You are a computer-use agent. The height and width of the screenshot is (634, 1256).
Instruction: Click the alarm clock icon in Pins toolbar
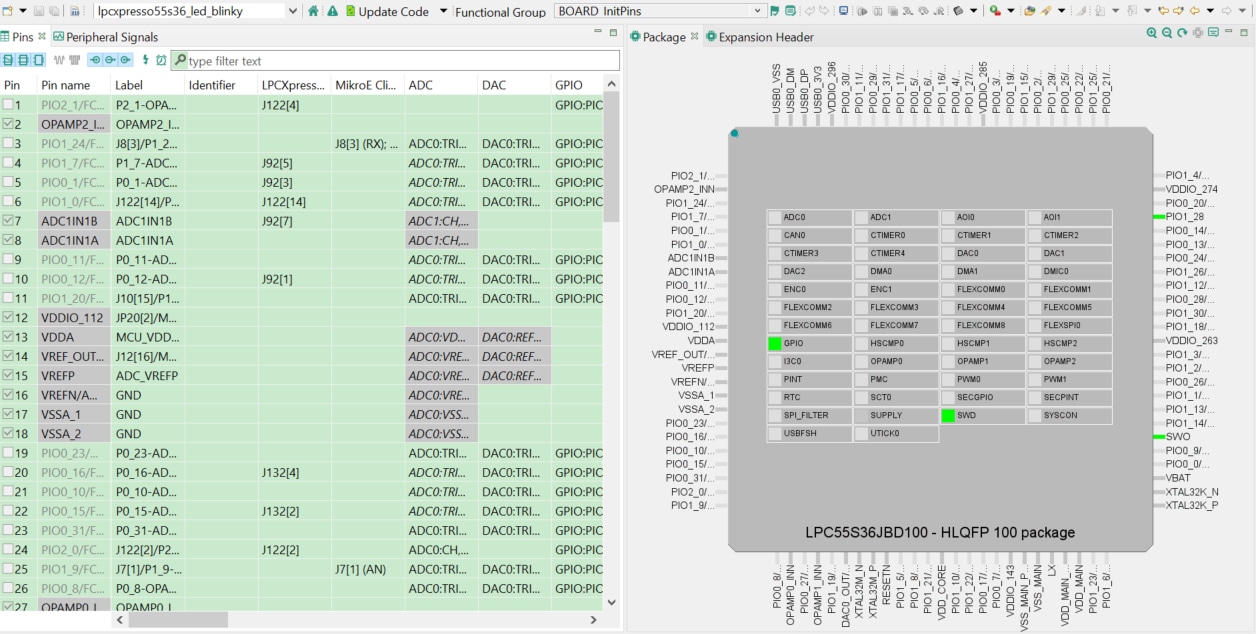(x=161, y=61)
